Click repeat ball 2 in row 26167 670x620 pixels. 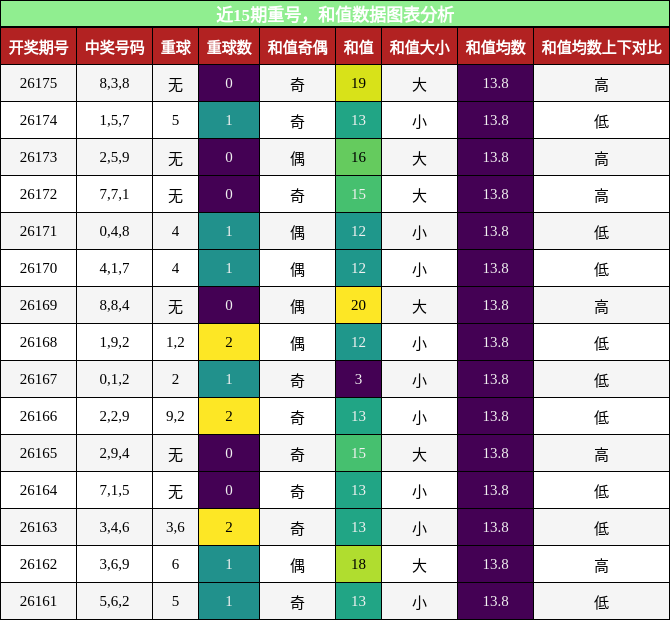(176, 379)
